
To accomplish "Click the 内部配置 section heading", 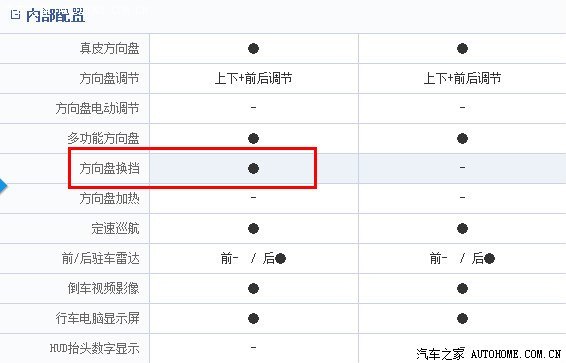I will (55, 16).
